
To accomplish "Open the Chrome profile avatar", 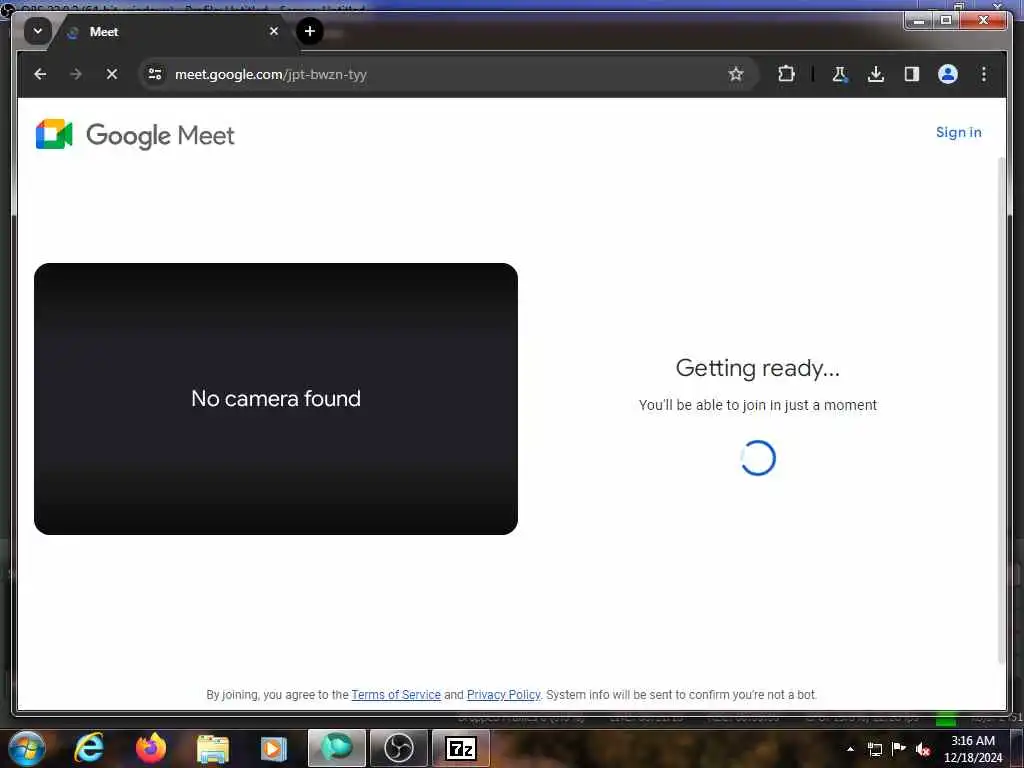I will click(948, 74).
